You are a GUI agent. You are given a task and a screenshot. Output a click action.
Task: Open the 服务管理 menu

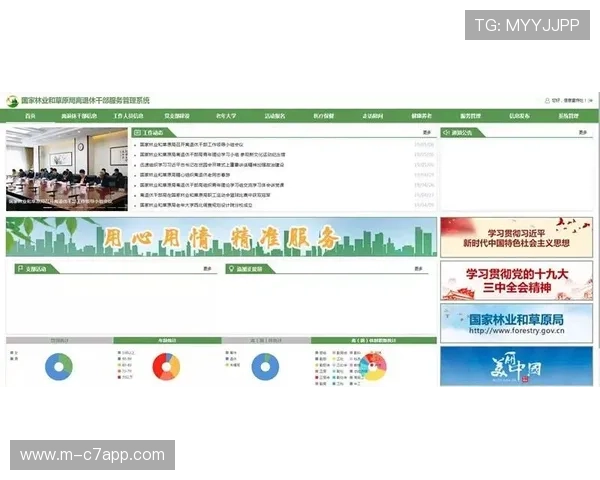point(470,116)
